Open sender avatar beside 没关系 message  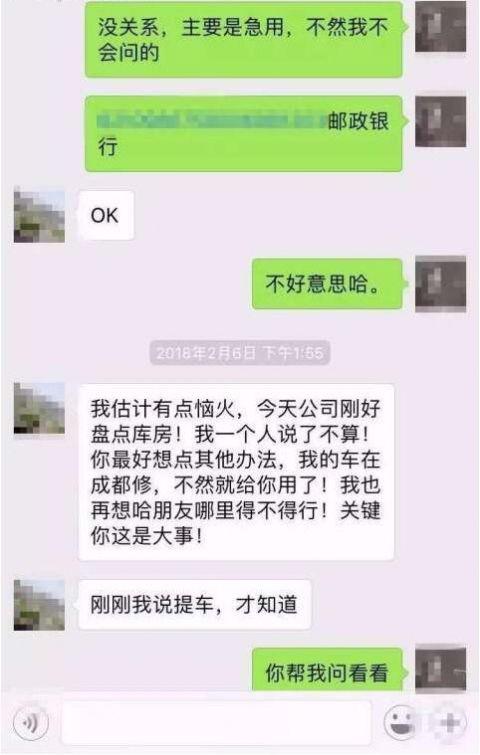pos(441,26)
